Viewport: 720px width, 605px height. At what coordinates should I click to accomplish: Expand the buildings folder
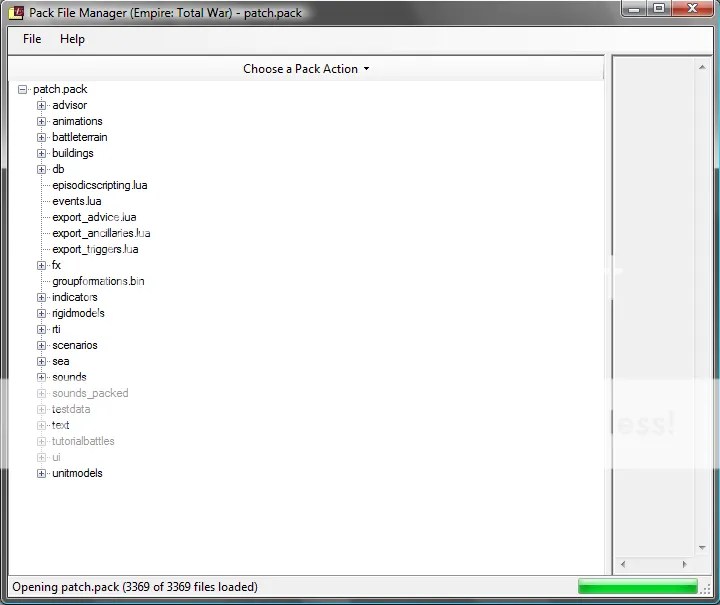41,153
